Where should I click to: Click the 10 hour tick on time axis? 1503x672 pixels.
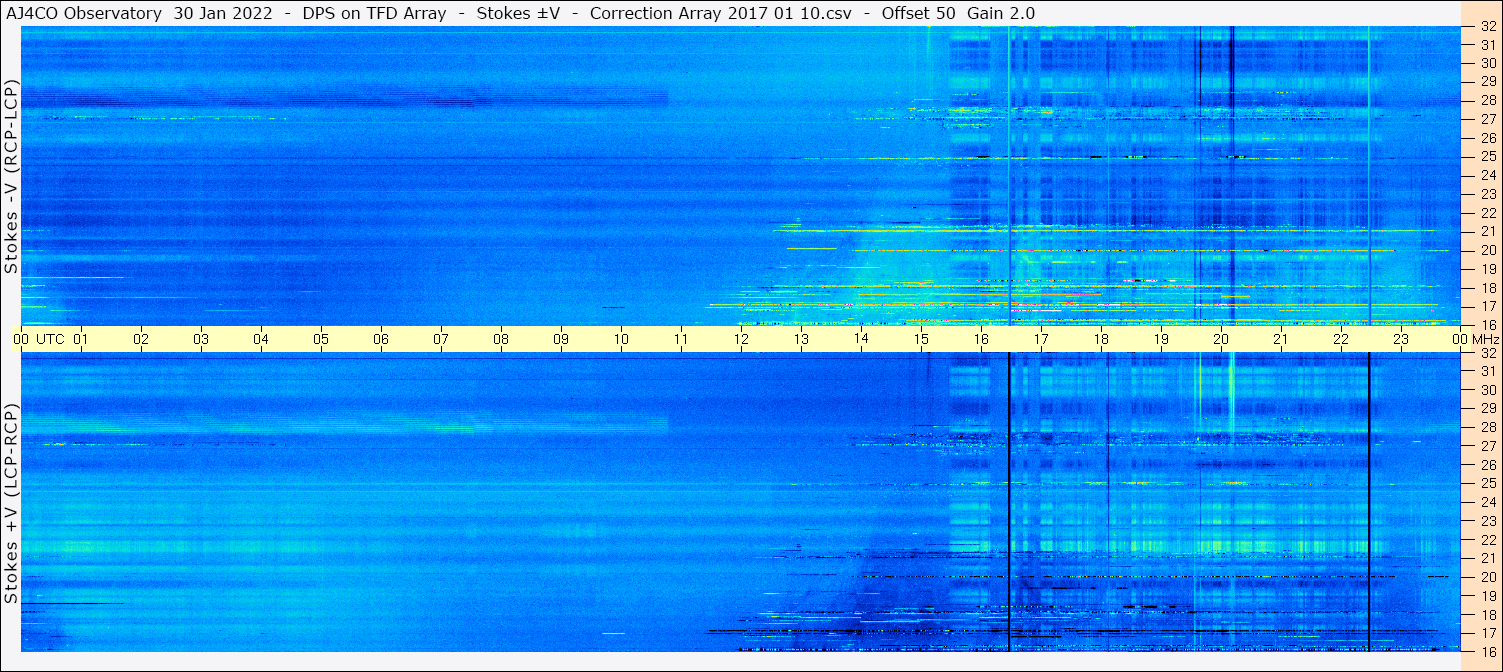tap(621, 339)
